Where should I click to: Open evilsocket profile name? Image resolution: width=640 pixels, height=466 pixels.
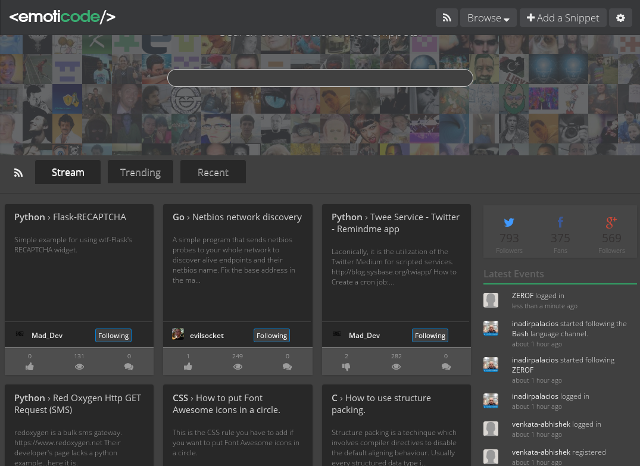(x=207, y=335)
